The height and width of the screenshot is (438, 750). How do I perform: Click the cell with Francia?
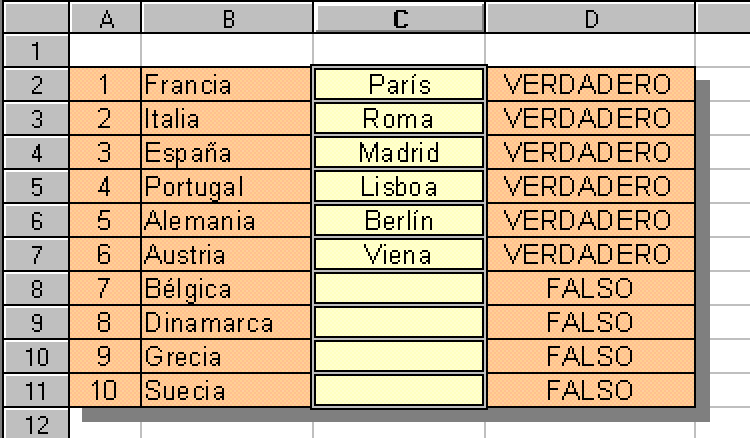(227, 85)
